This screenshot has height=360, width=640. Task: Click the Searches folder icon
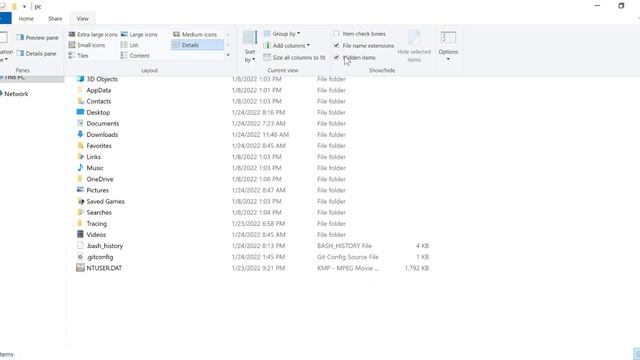(x=80, y=212)
